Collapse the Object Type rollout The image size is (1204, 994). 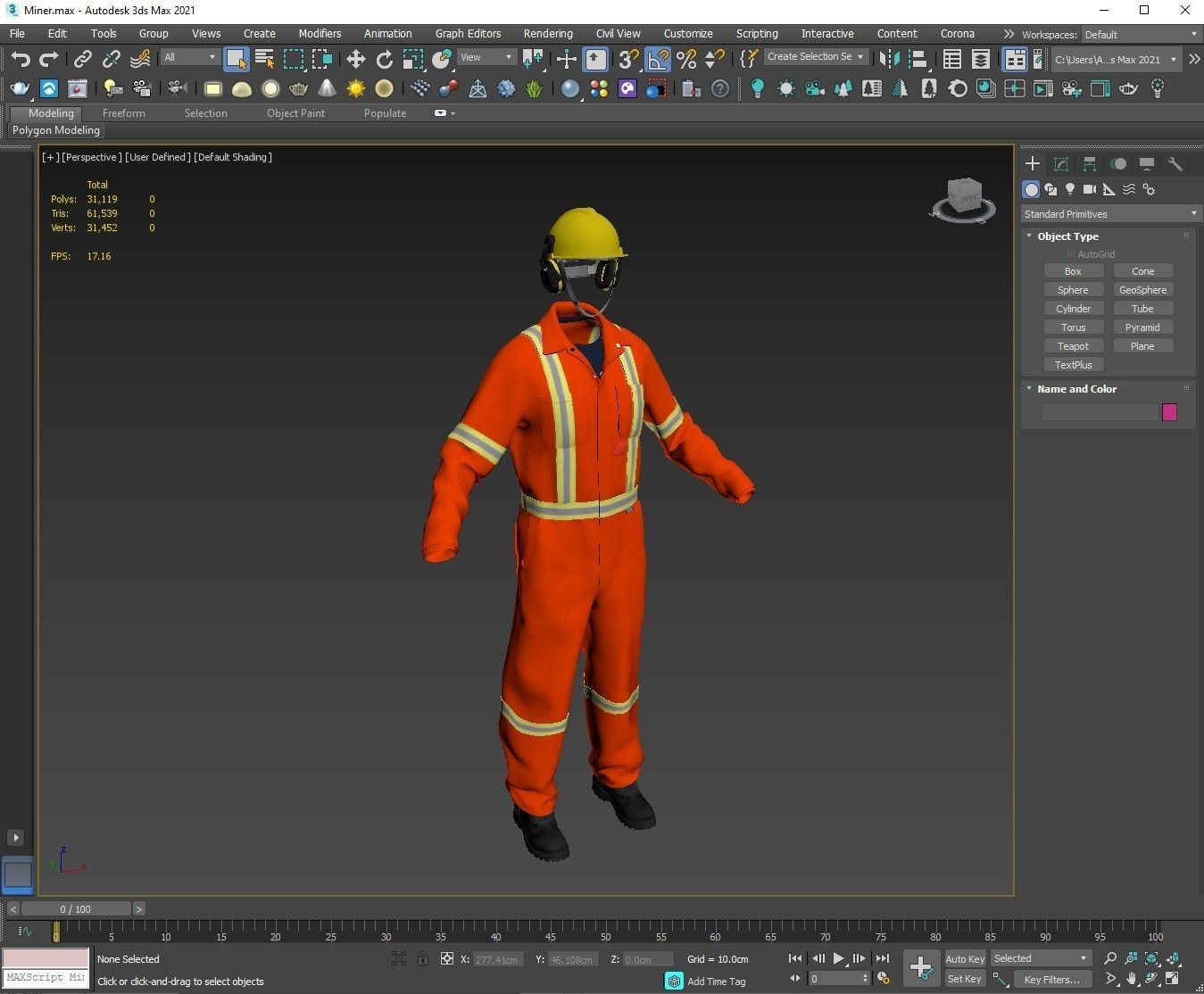[x=1067, y=236]
